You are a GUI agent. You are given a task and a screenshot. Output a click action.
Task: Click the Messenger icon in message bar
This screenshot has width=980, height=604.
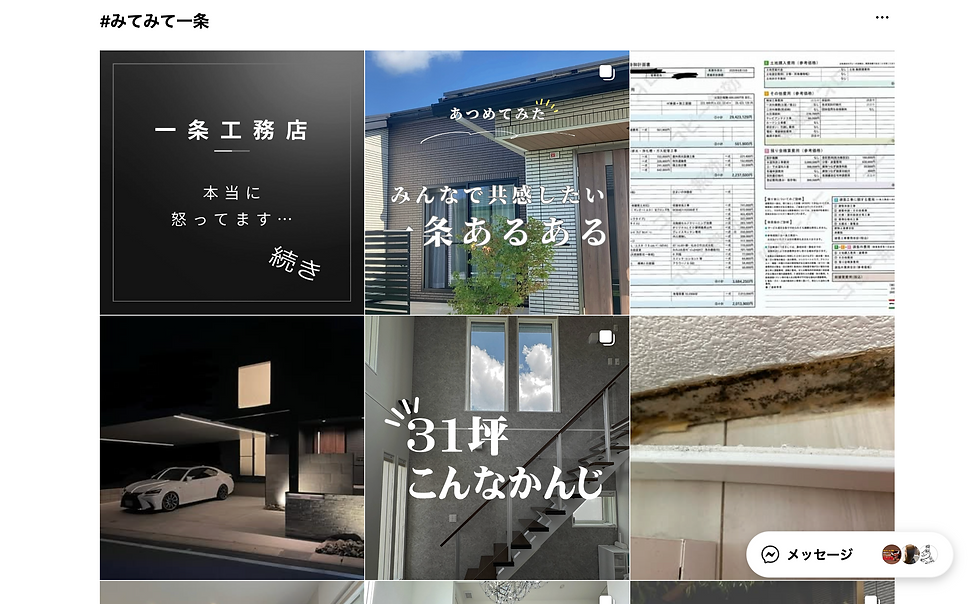(x=770, y=555)
